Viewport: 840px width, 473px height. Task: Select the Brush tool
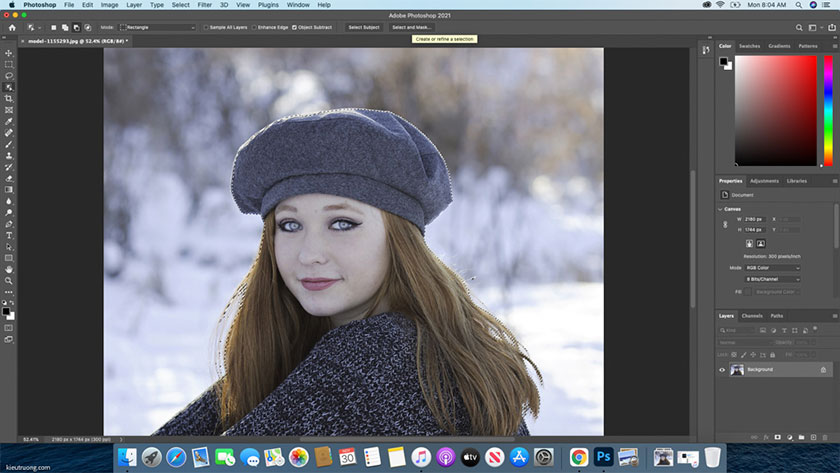pyautogui.click(x=9, y=144)
